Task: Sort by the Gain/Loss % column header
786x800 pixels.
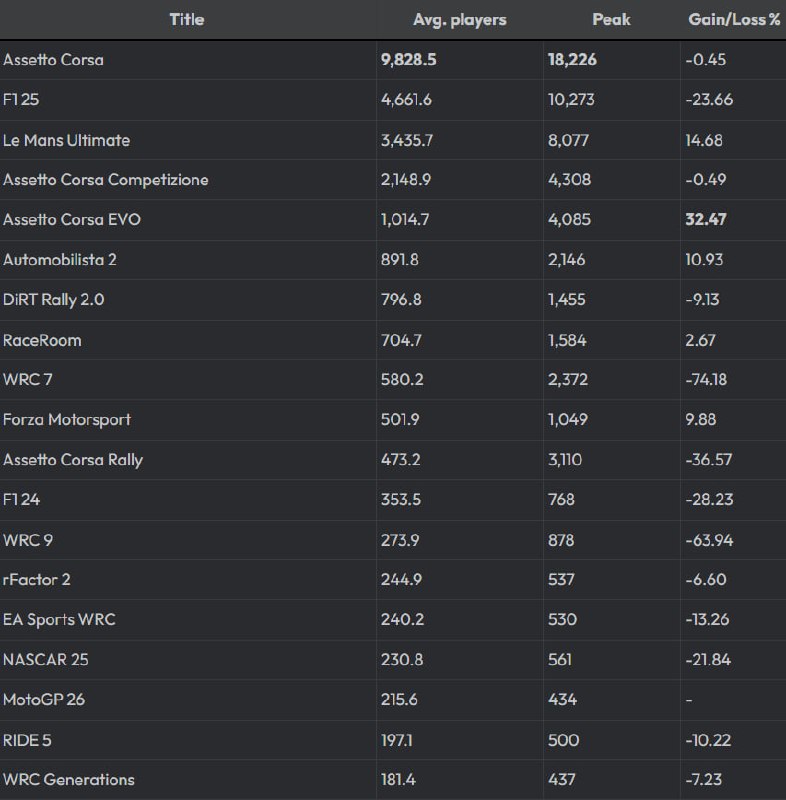Action: 734,19
